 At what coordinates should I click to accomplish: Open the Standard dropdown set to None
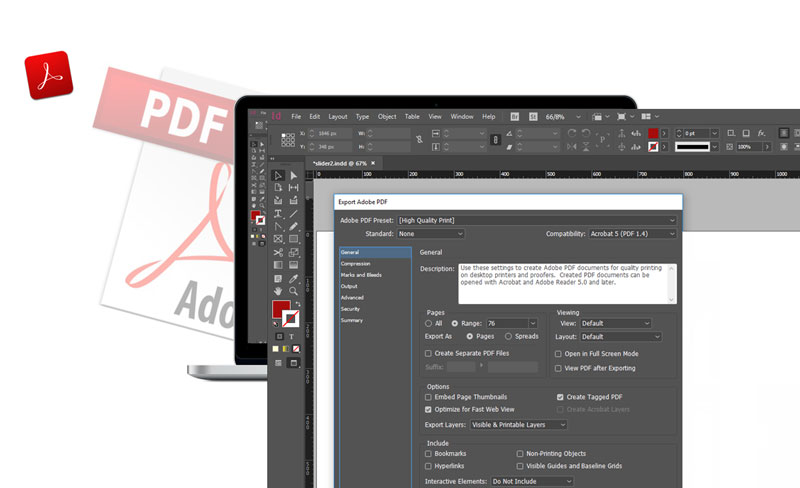click(431, 234)
